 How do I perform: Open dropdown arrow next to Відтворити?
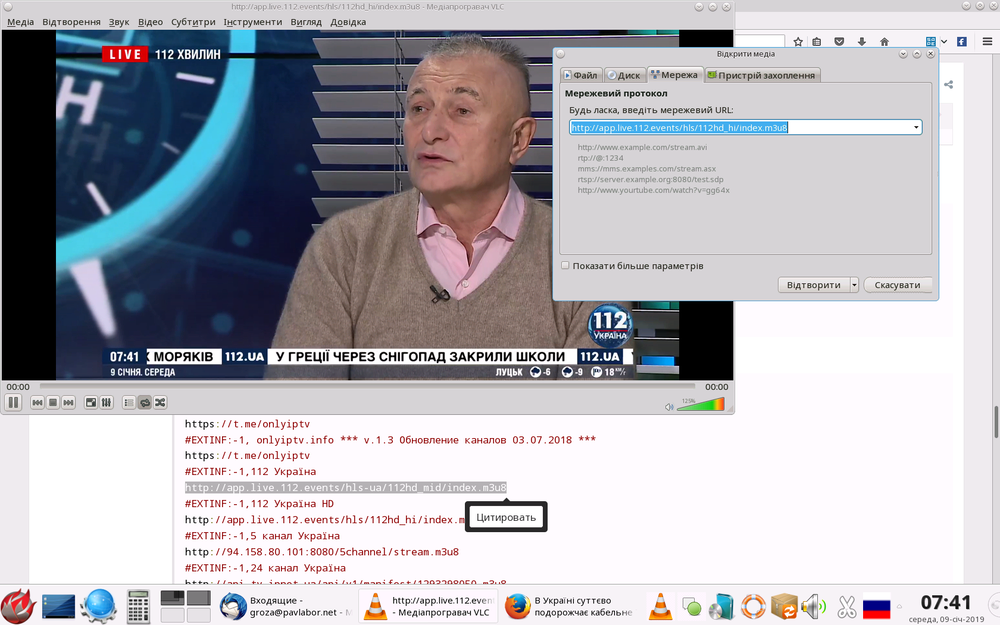tap(854, 285)
